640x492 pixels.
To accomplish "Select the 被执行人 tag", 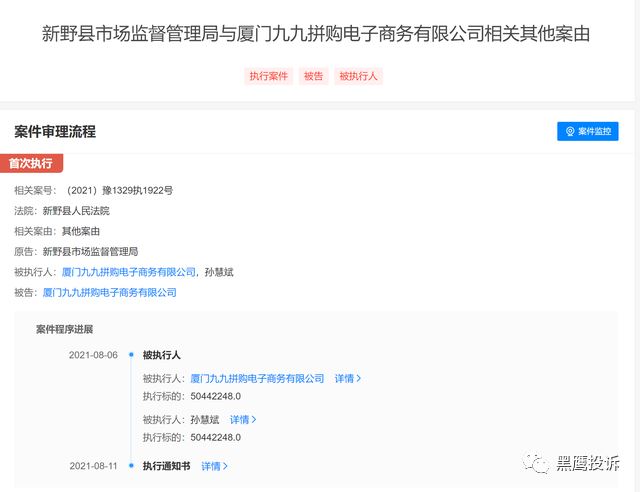I will 358,76.
